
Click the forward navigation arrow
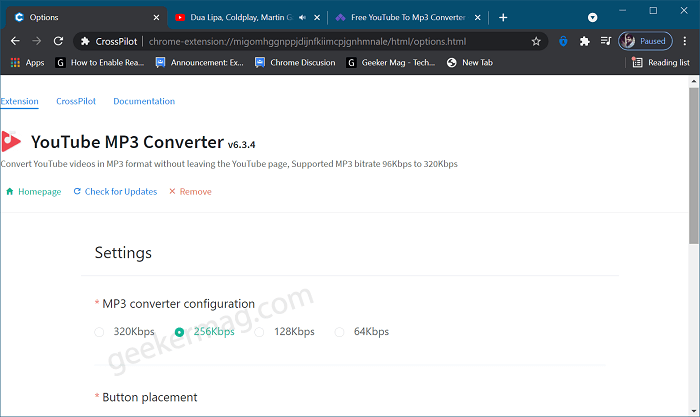pos(37,41)
